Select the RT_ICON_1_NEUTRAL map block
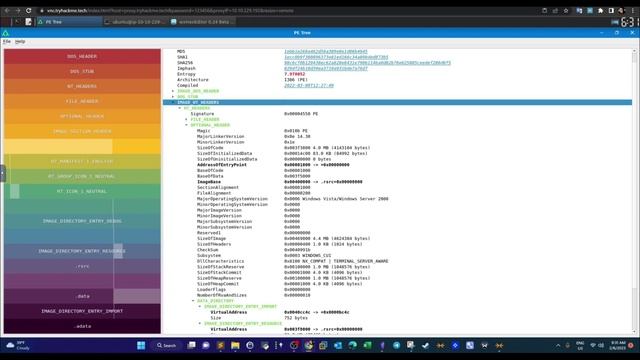 pyautogui.click(x=82, y=191)
